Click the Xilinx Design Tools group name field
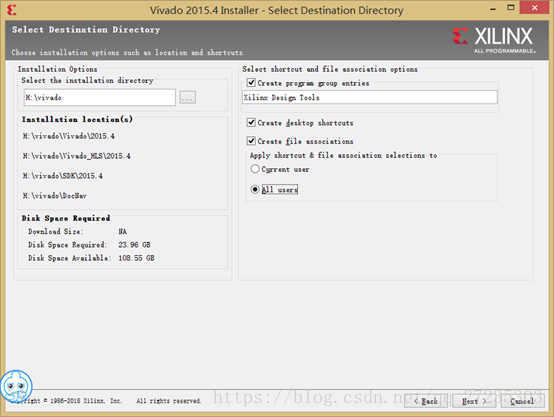The width and height of the screenshot is (554, 417). (x=370, y=97)
